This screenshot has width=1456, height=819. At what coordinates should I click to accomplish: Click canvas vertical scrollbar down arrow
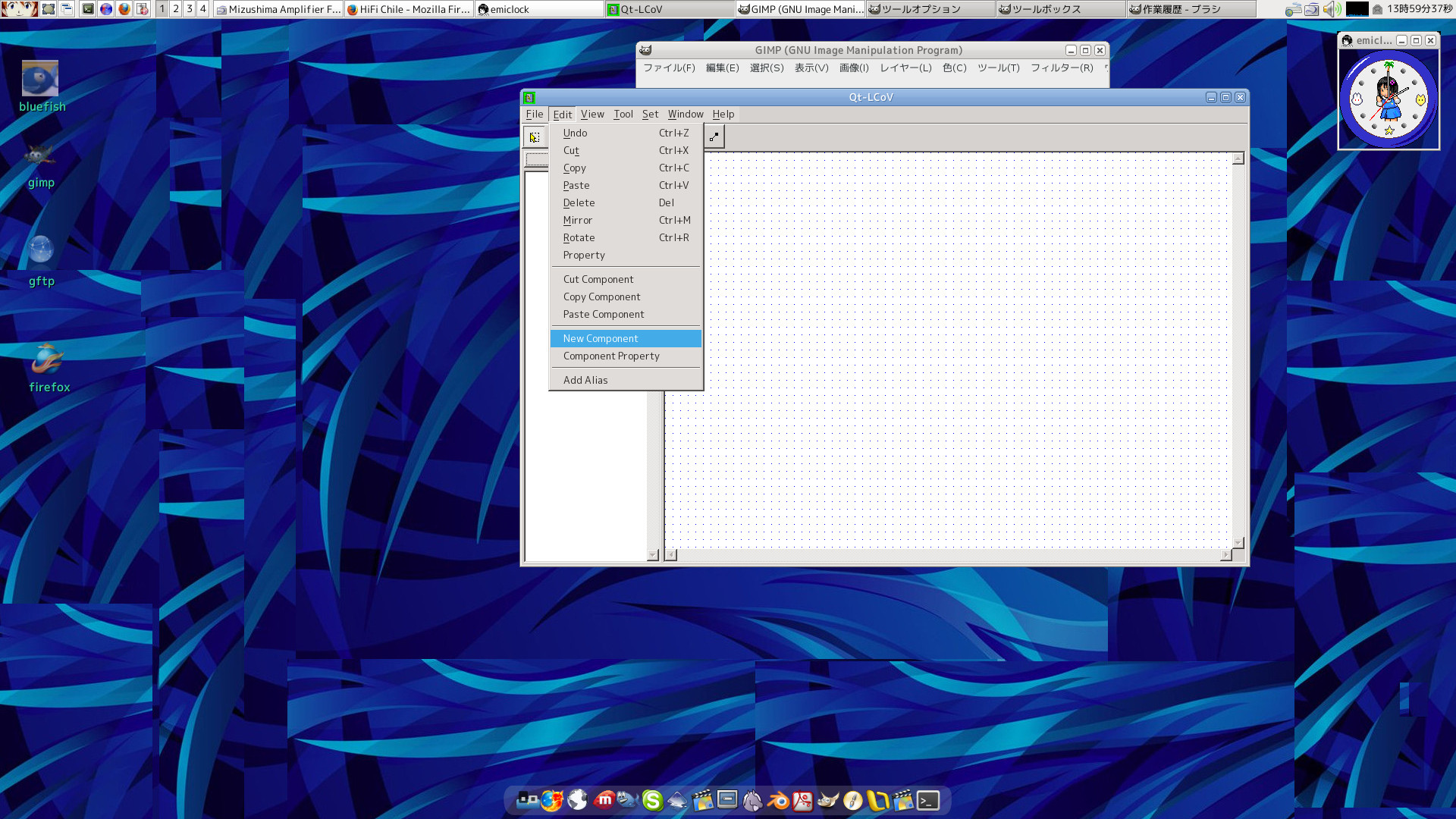pyautogui.click(x=1238, y=543)
